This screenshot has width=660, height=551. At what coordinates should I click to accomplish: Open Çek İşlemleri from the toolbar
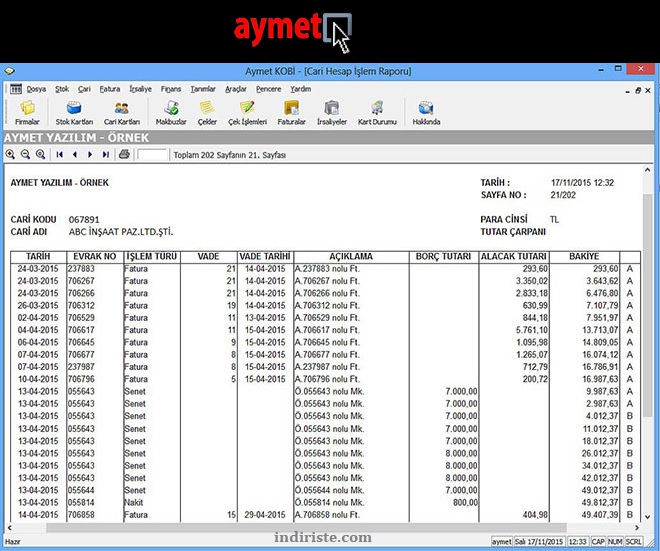point(248,113)
